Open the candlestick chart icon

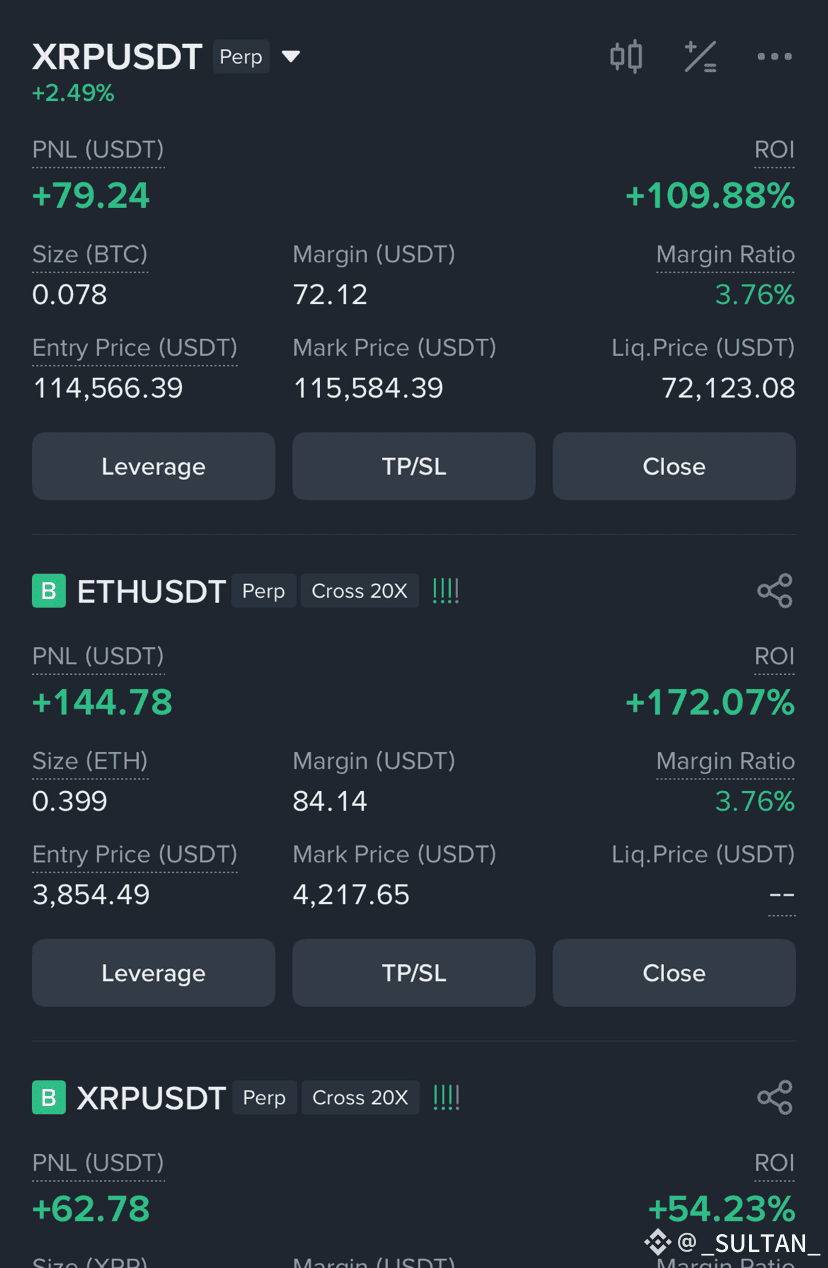[x=626, y=57]
